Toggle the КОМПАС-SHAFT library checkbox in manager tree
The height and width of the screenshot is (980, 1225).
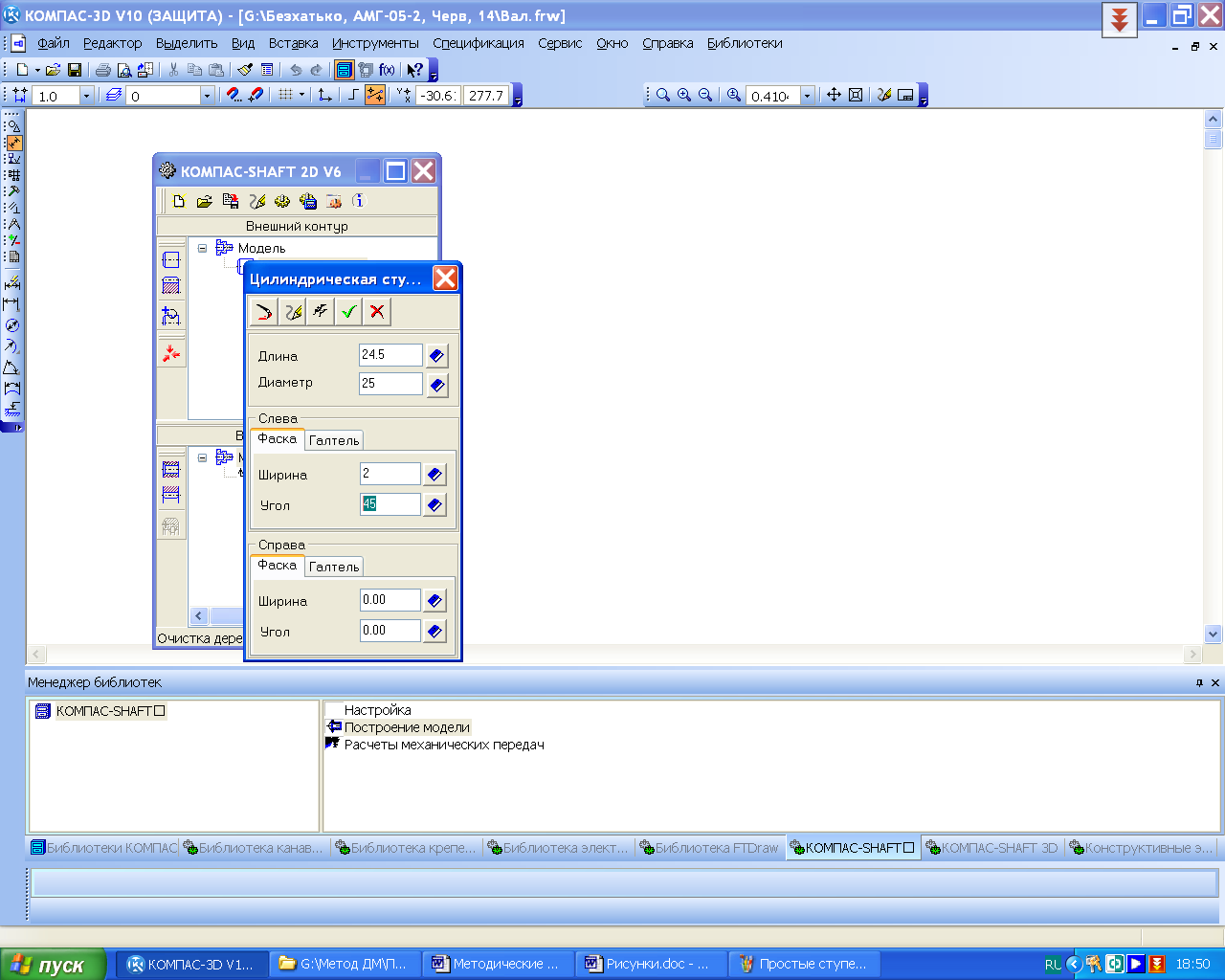[x=160, y=711]
